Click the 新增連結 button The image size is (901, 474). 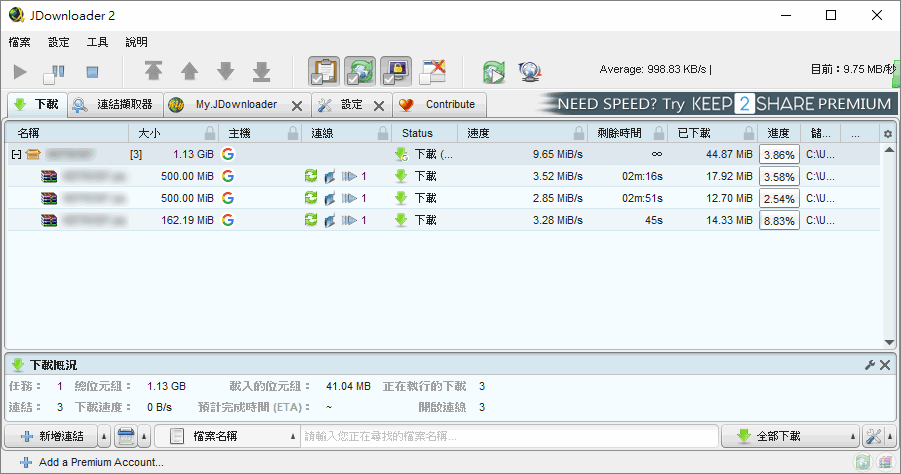tap(52, 437)
